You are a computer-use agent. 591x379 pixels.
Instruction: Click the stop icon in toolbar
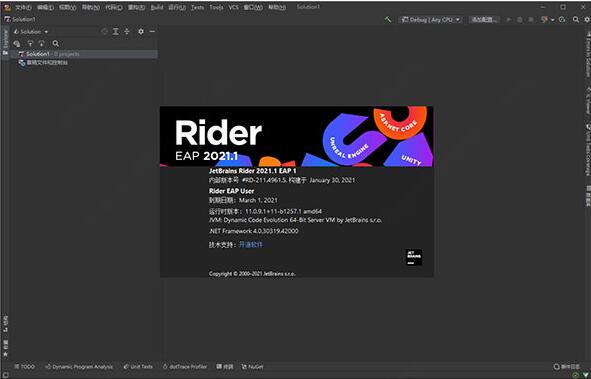(x=531, y=20)
